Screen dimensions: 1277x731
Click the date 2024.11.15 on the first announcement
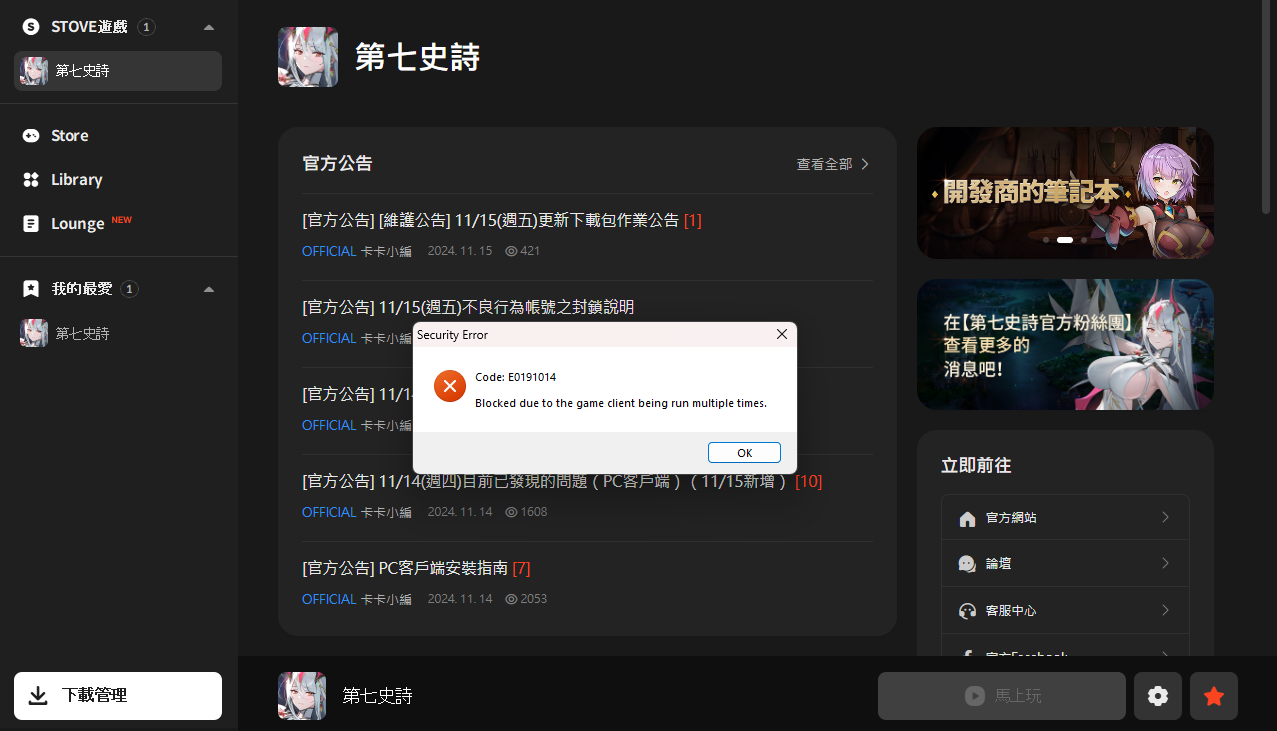pyautogui.click(x=460, y=251)
